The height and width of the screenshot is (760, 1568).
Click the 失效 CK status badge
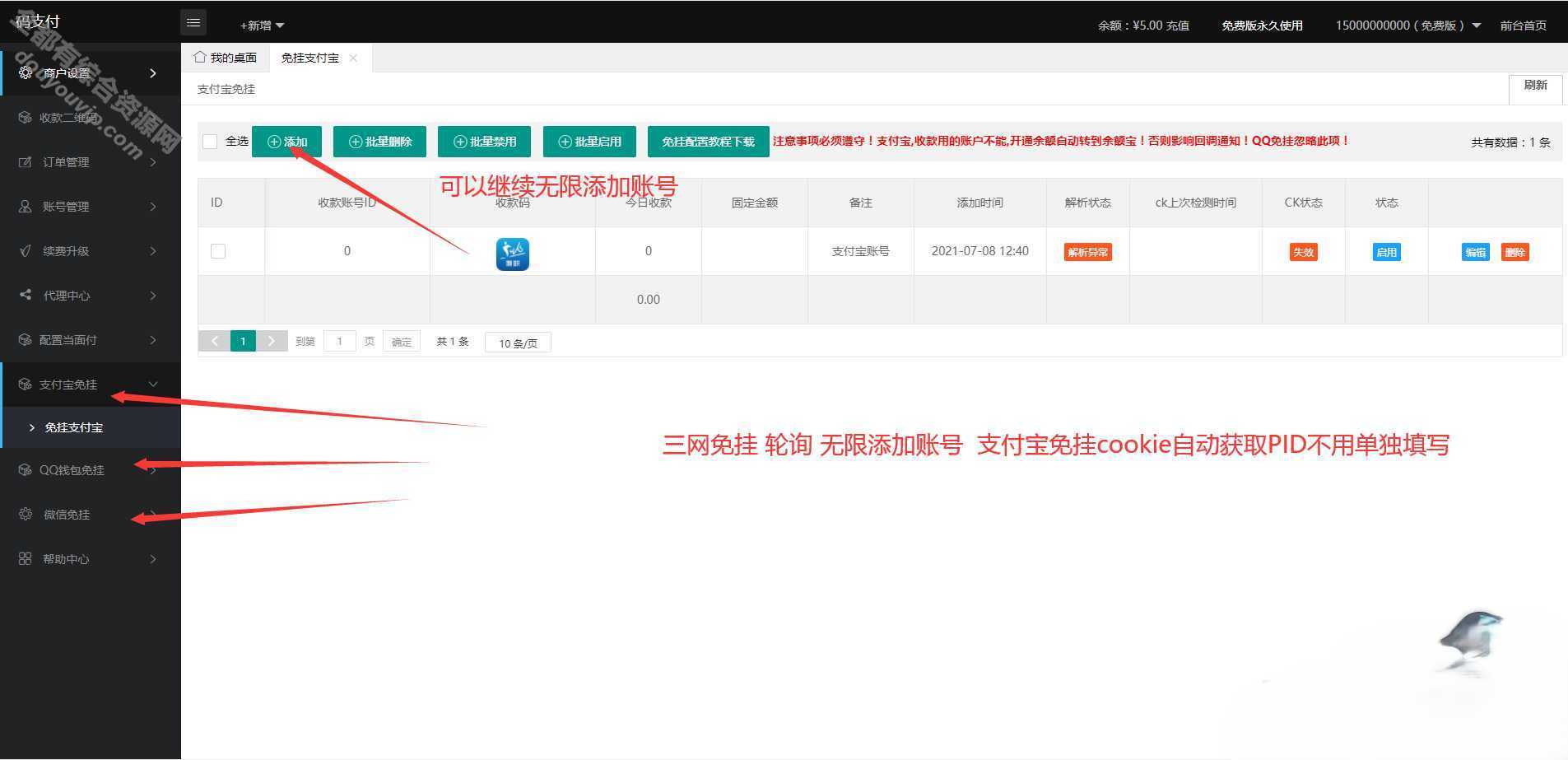pos(1303,252)
